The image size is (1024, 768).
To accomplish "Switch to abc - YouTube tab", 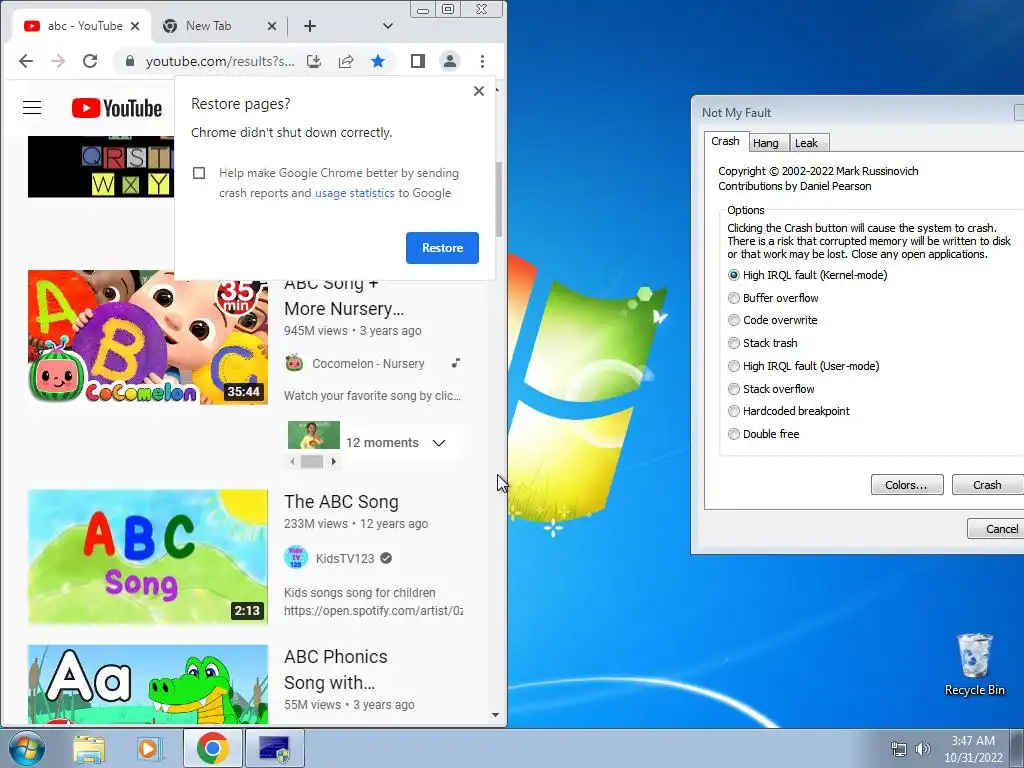I will coord(82,26).
